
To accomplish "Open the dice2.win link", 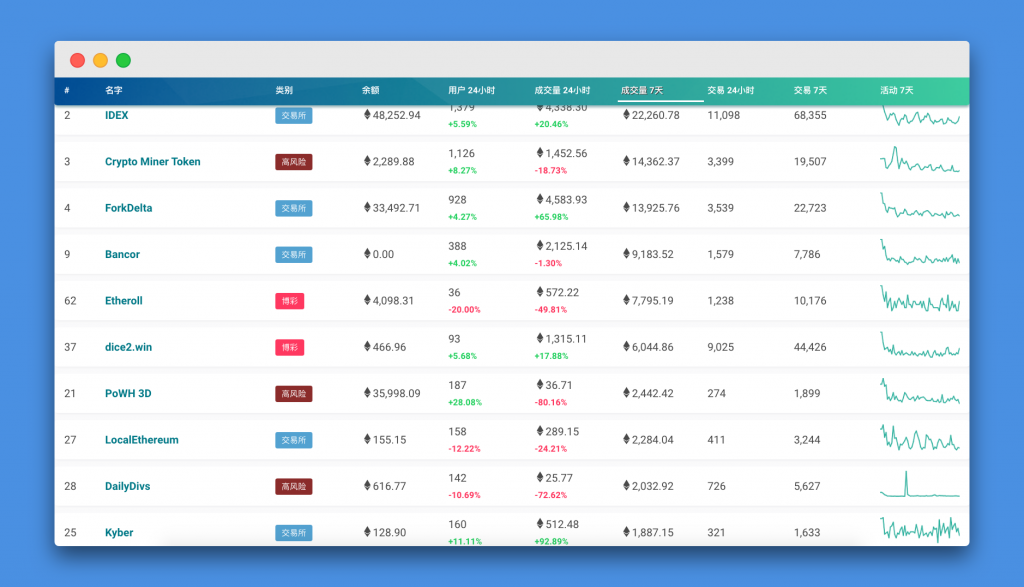I will 128,347.
